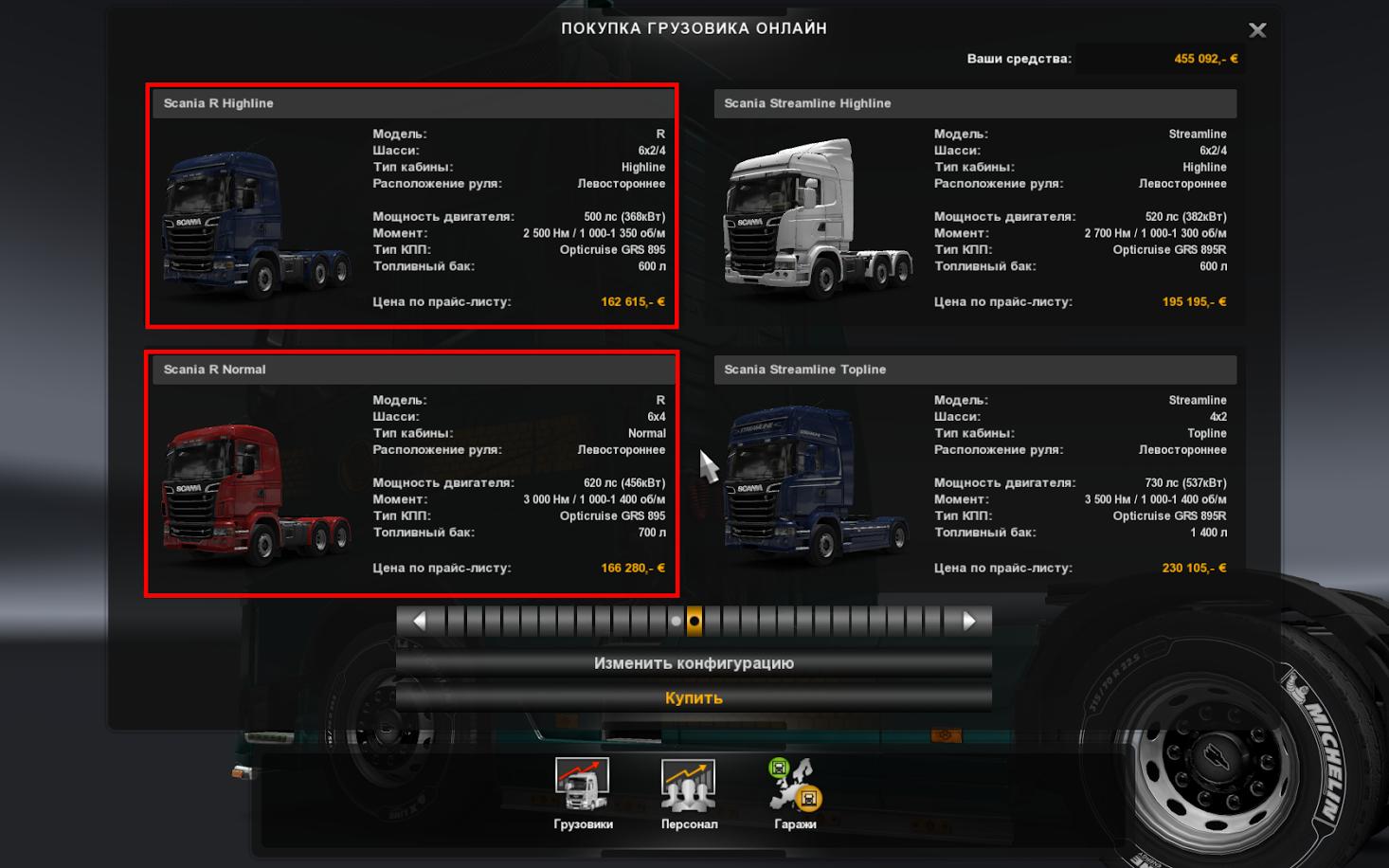Click the white dot page marker
This screenshot has width=1389, height=868.
click(x=676, y=622)
